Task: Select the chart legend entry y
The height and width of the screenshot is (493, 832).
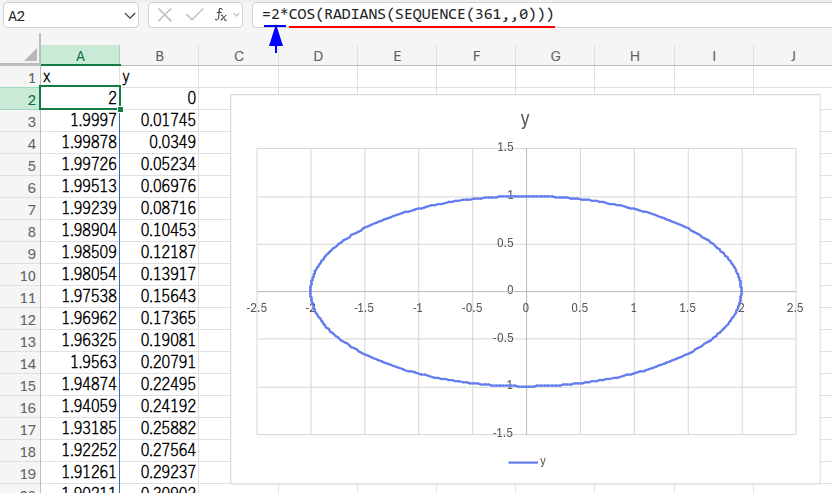Action: click(527, 462)
